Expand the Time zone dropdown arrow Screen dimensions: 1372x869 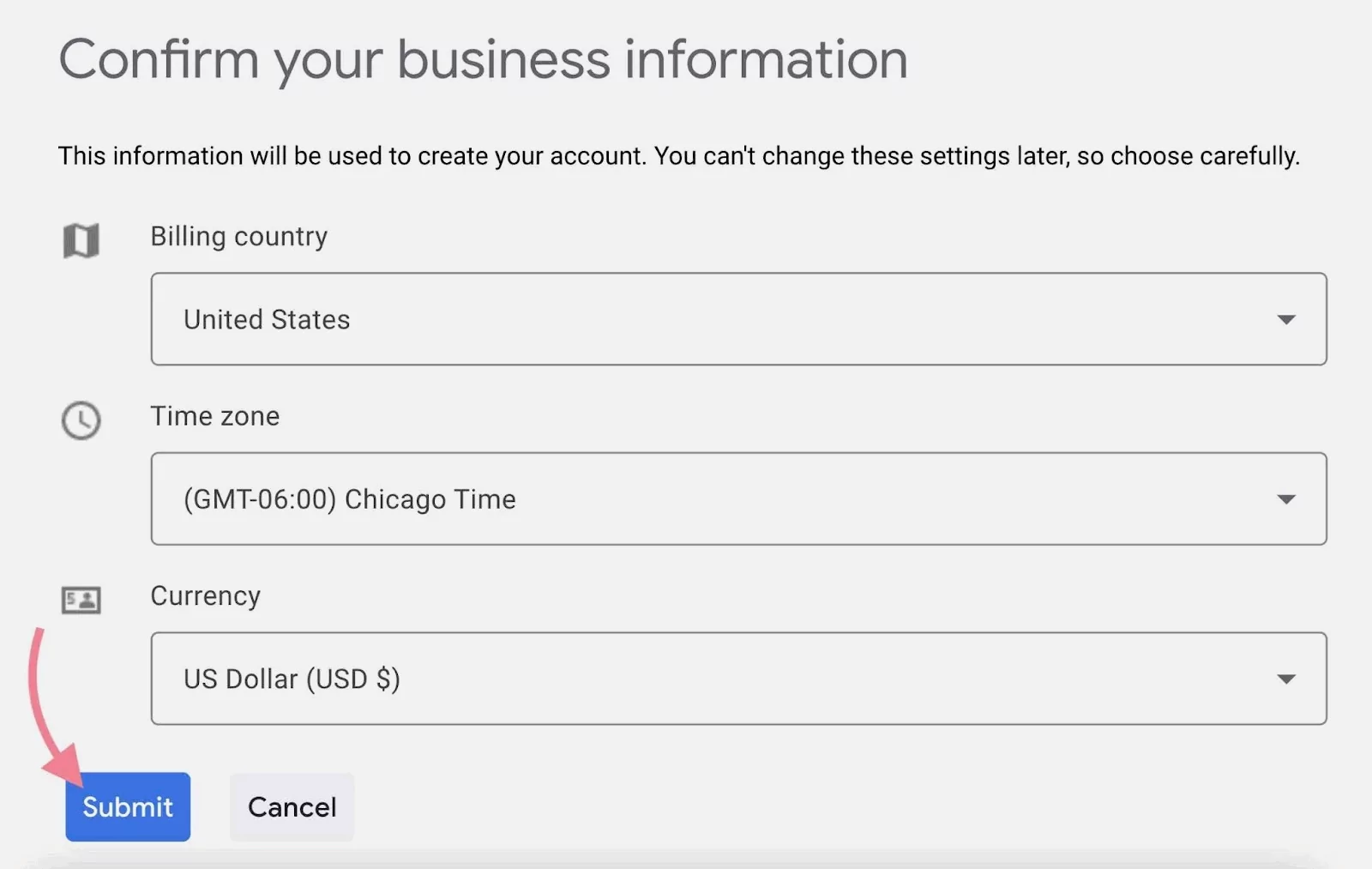coord(1285,499)
